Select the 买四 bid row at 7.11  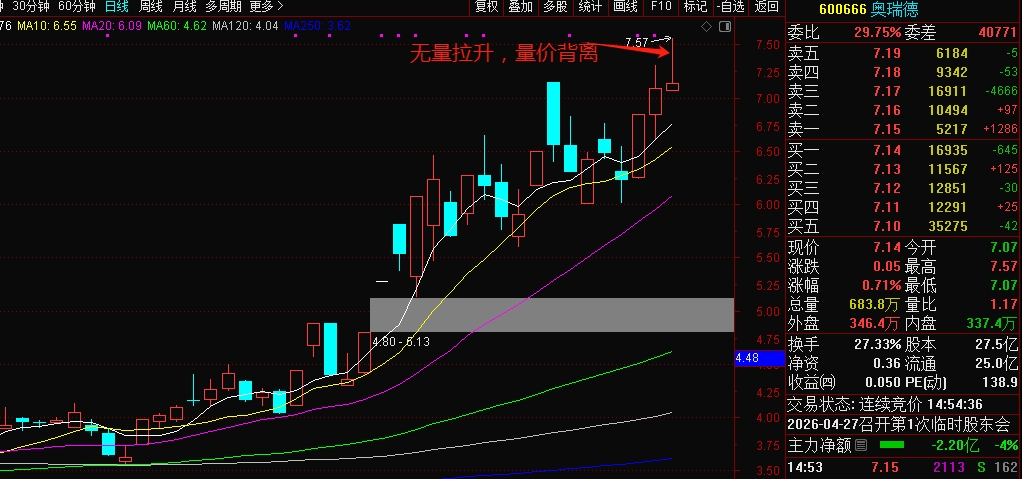tap(903, 208)
